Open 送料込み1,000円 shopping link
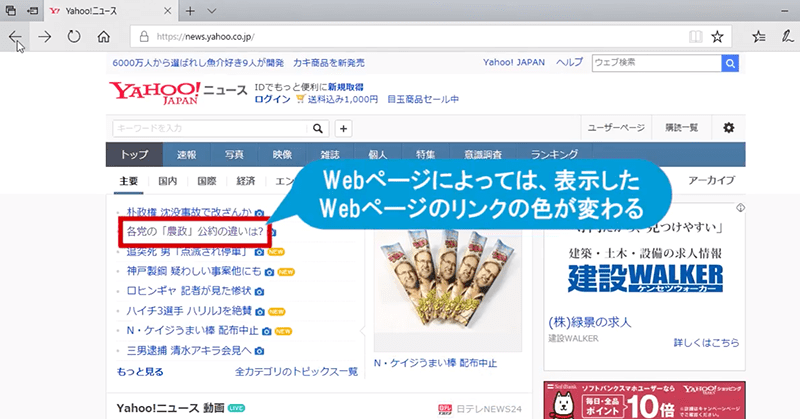 tap(342, 100)
